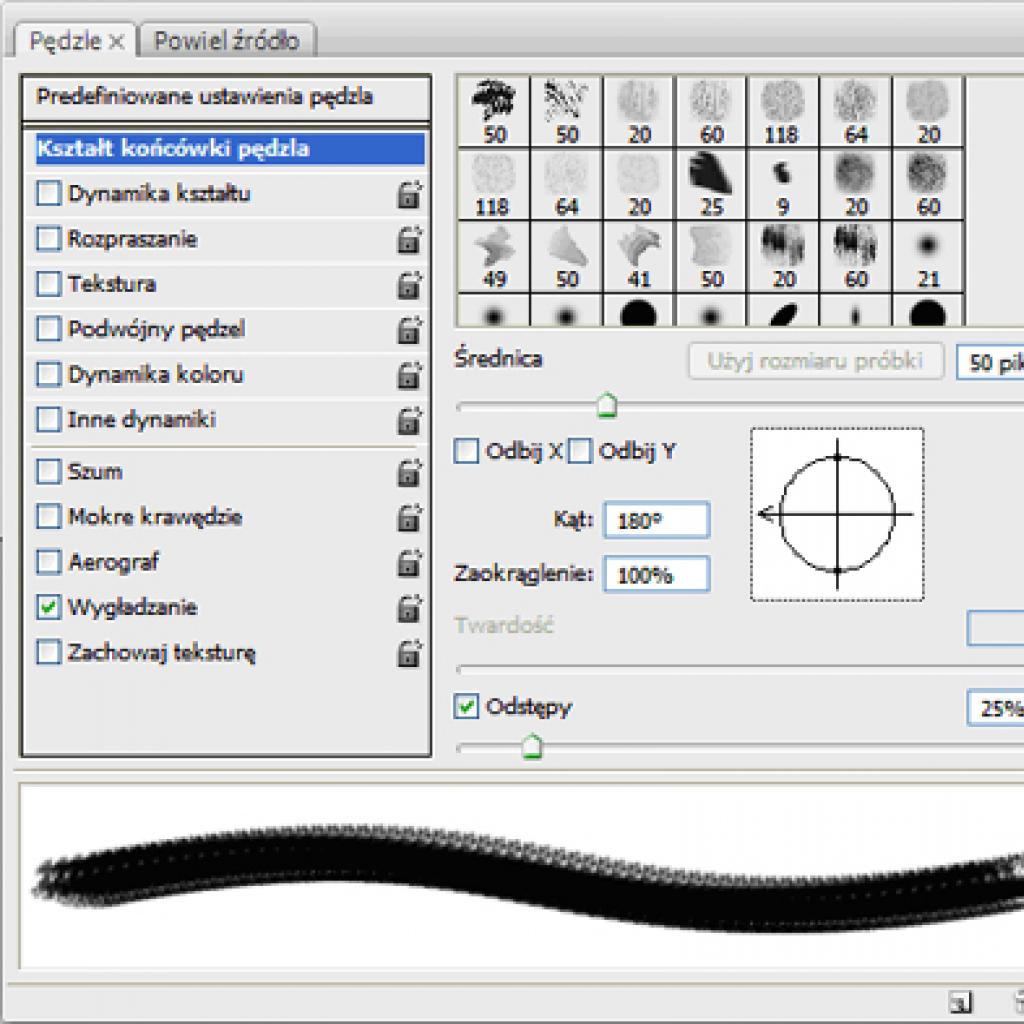This screenshot has width=1024, height=1024.
Task: Toggle lock icon for Wygładzanie
Action: (x=409, y=608)
